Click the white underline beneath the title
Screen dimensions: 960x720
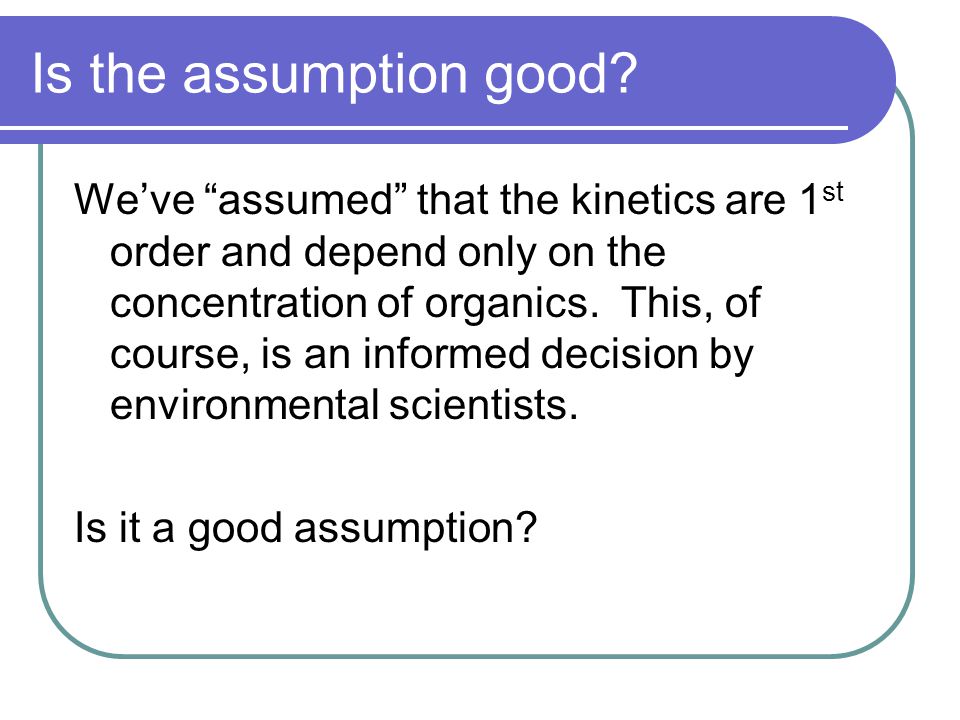point(424,129)
